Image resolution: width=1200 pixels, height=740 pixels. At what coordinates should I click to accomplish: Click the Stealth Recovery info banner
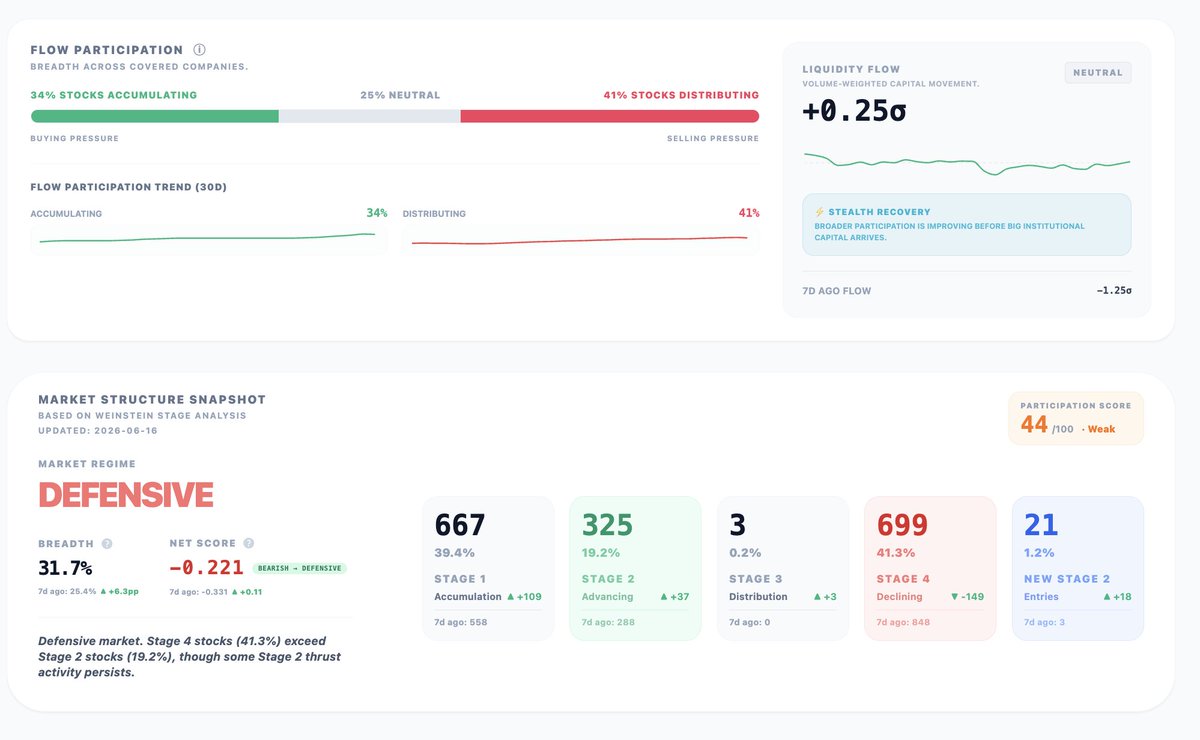pyautogui.click(x=967, y=225)
